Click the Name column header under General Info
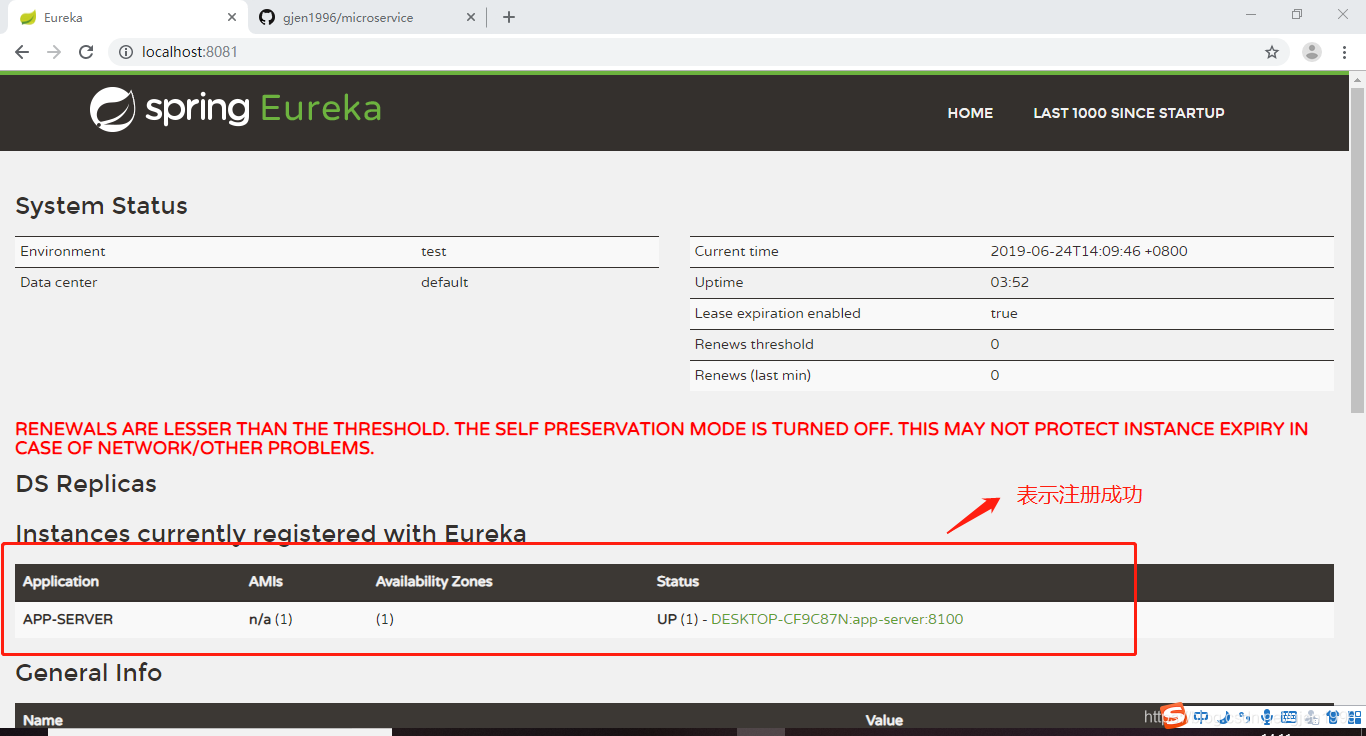This screenshot has width=1366, height=736. (x=43, y=720)
